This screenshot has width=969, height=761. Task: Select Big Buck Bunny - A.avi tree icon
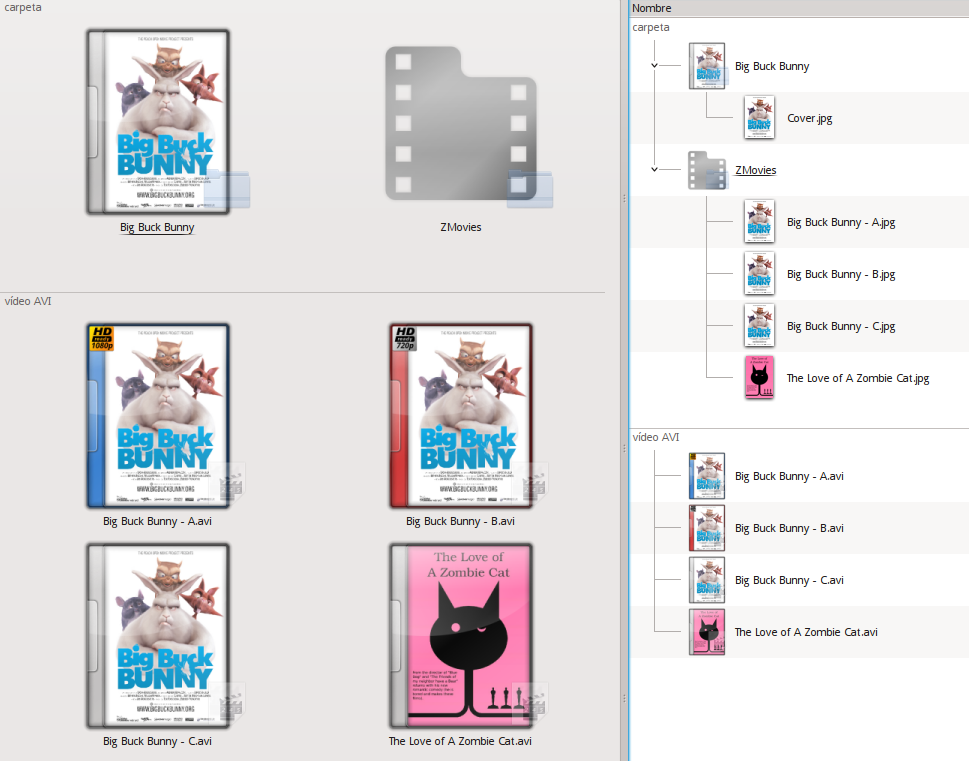pos(707,476)
